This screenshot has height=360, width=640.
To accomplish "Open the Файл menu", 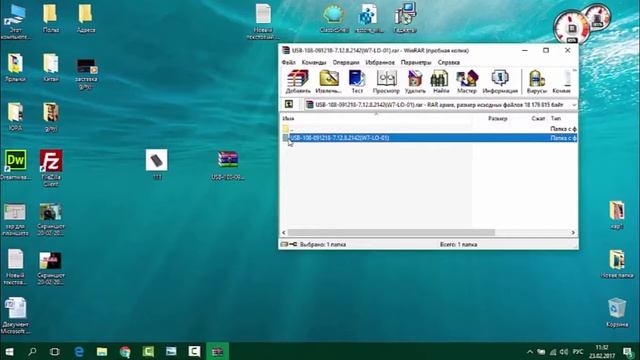I will [289, 62].
